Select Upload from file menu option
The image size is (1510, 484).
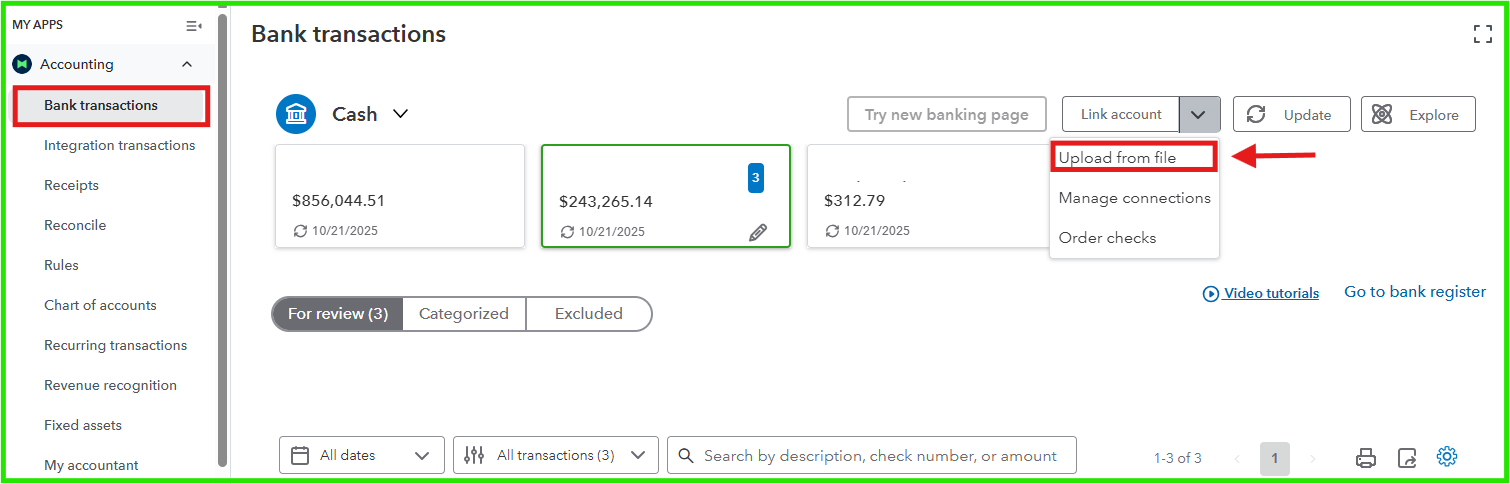pos(1117,158)
